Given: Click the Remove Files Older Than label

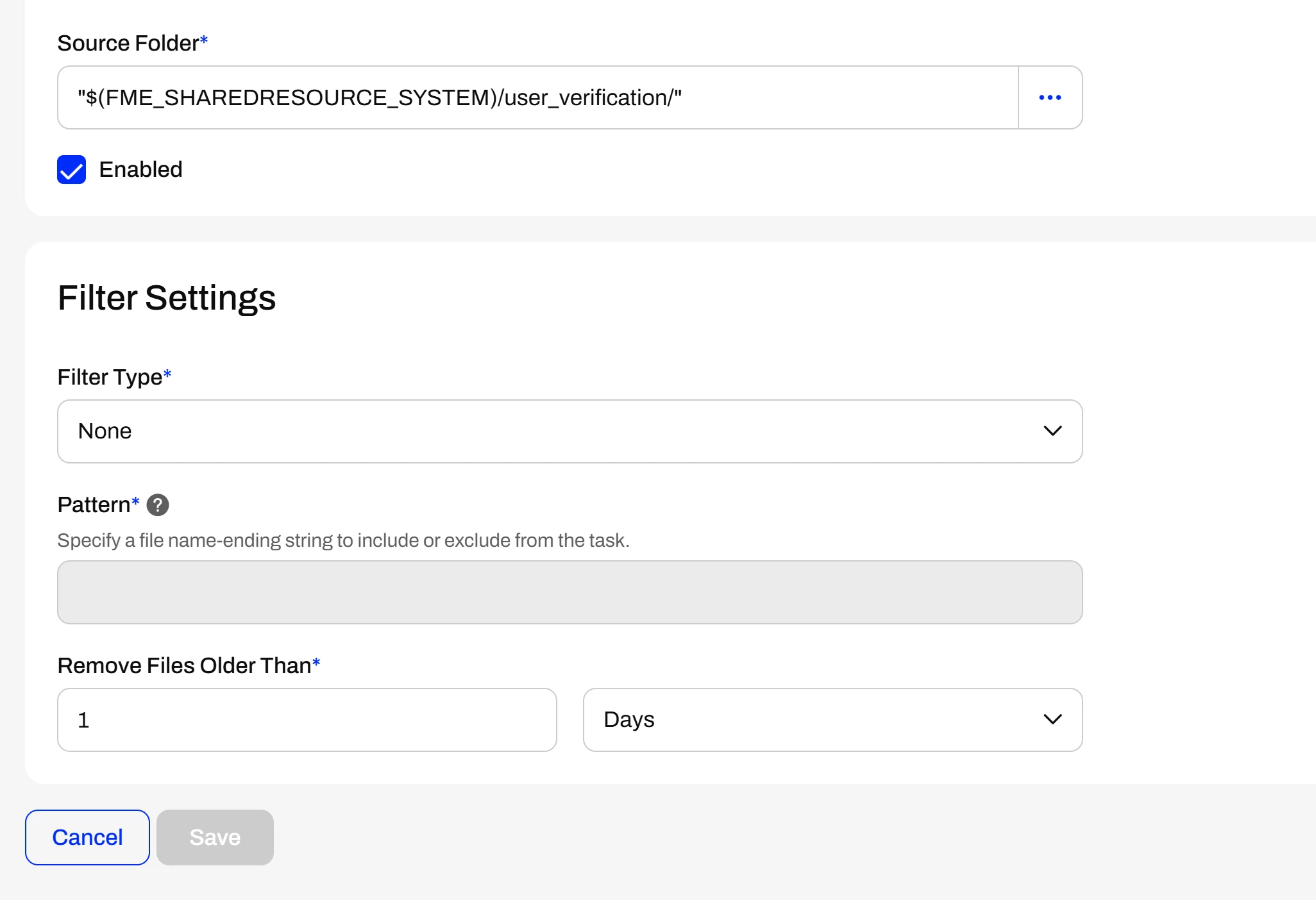Looking at the screenshot, I should coord(184,665).
